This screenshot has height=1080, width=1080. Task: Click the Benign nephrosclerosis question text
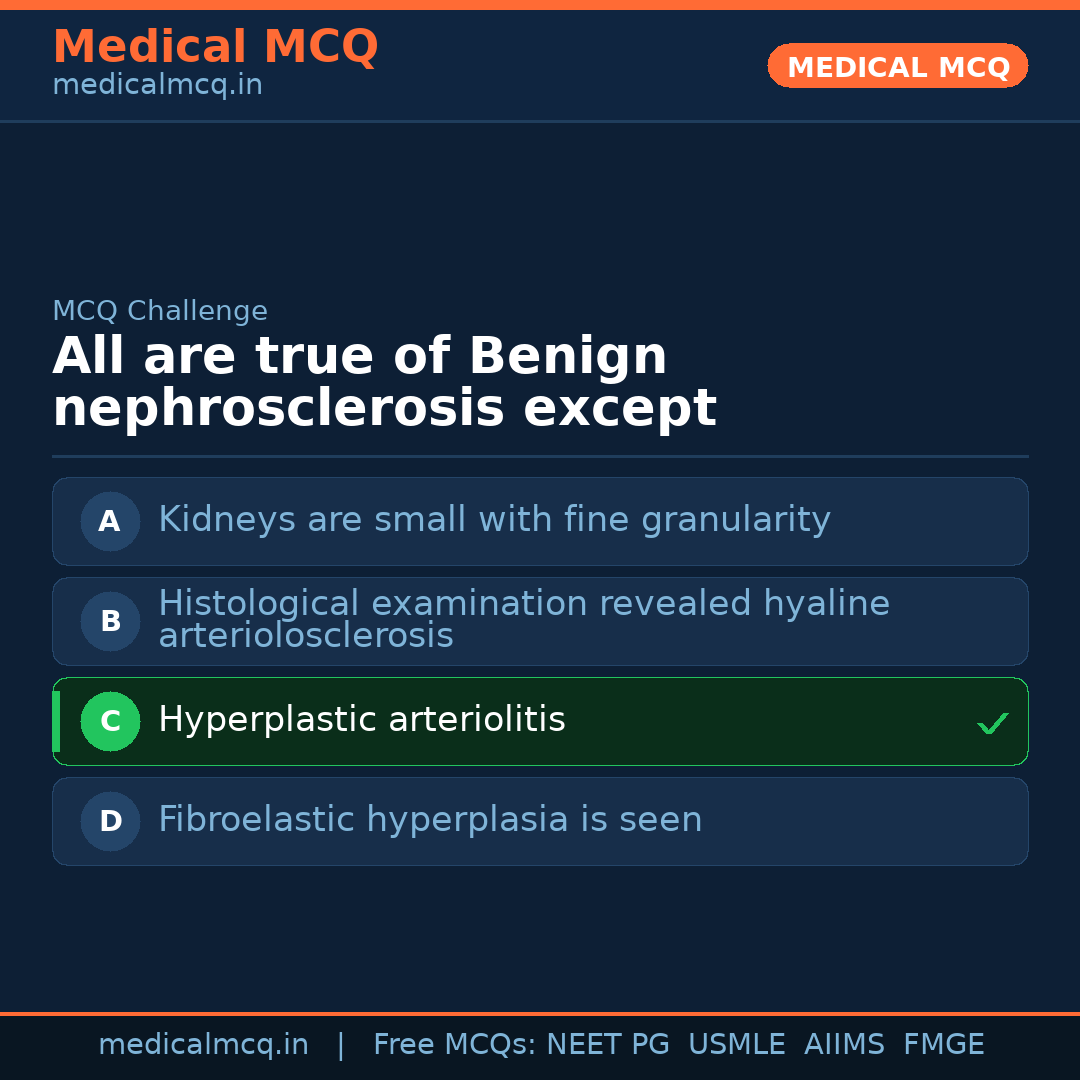pos(384,383)
